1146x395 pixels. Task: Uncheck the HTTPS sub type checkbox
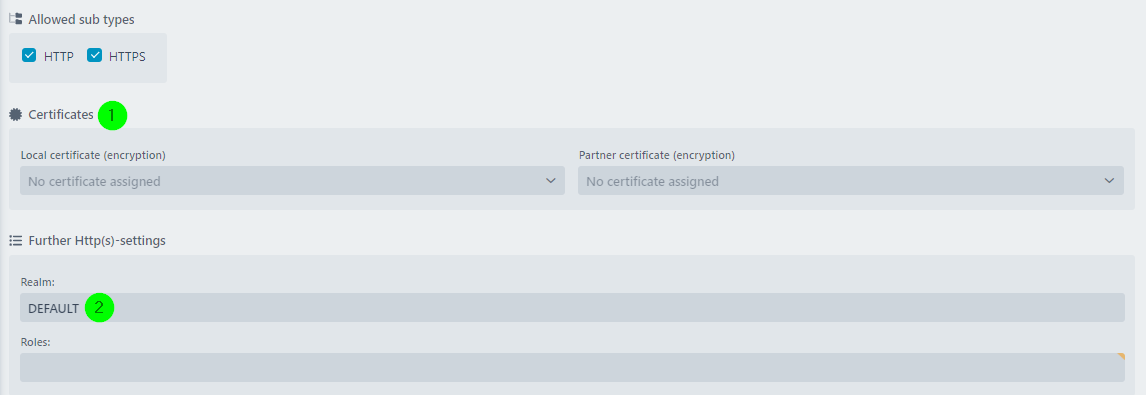(x=94, y=56)
